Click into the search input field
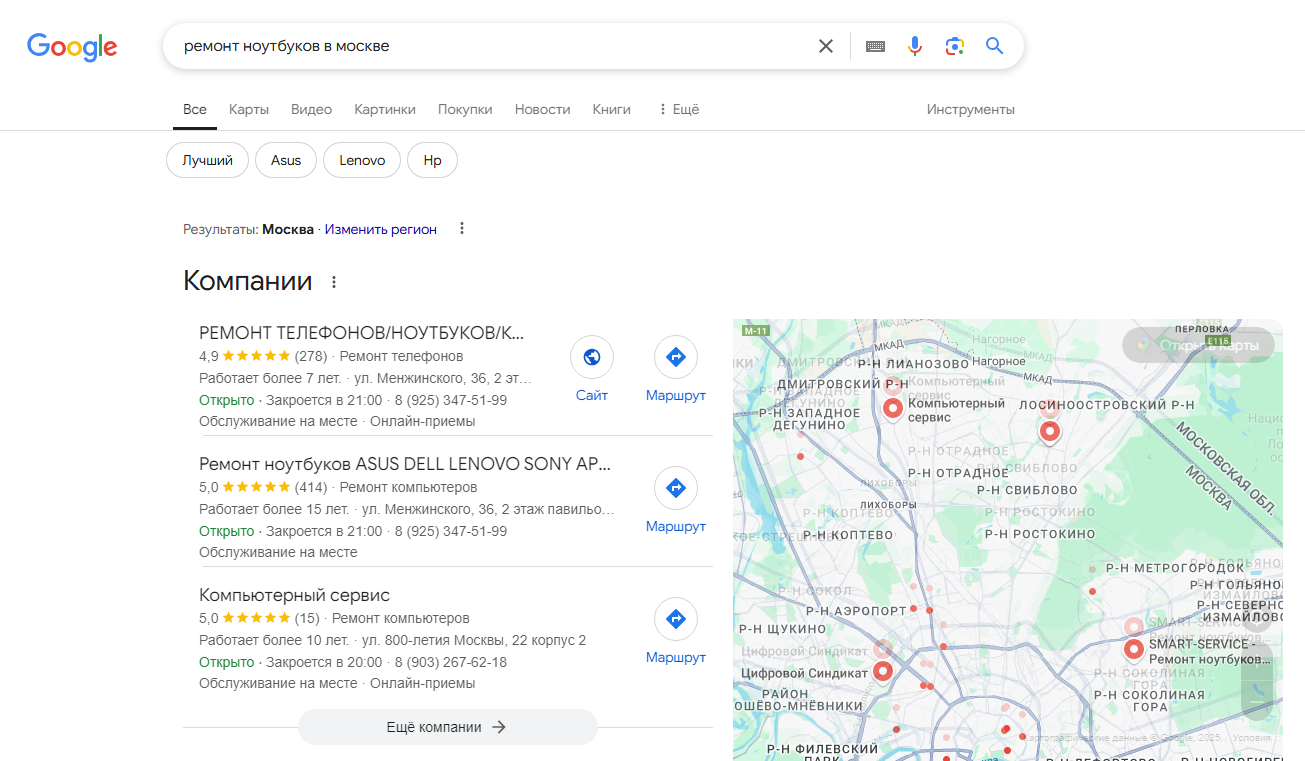 point(490,46)
